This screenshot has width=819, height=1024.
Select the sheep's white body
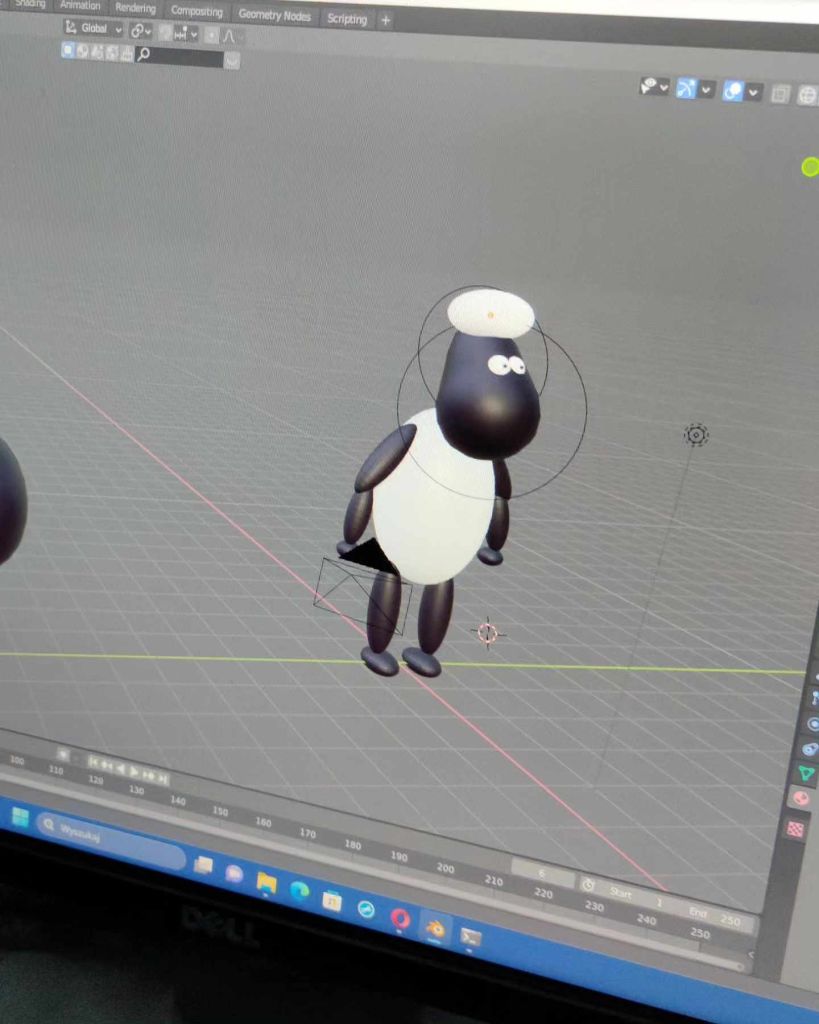[x=434, y=500]
